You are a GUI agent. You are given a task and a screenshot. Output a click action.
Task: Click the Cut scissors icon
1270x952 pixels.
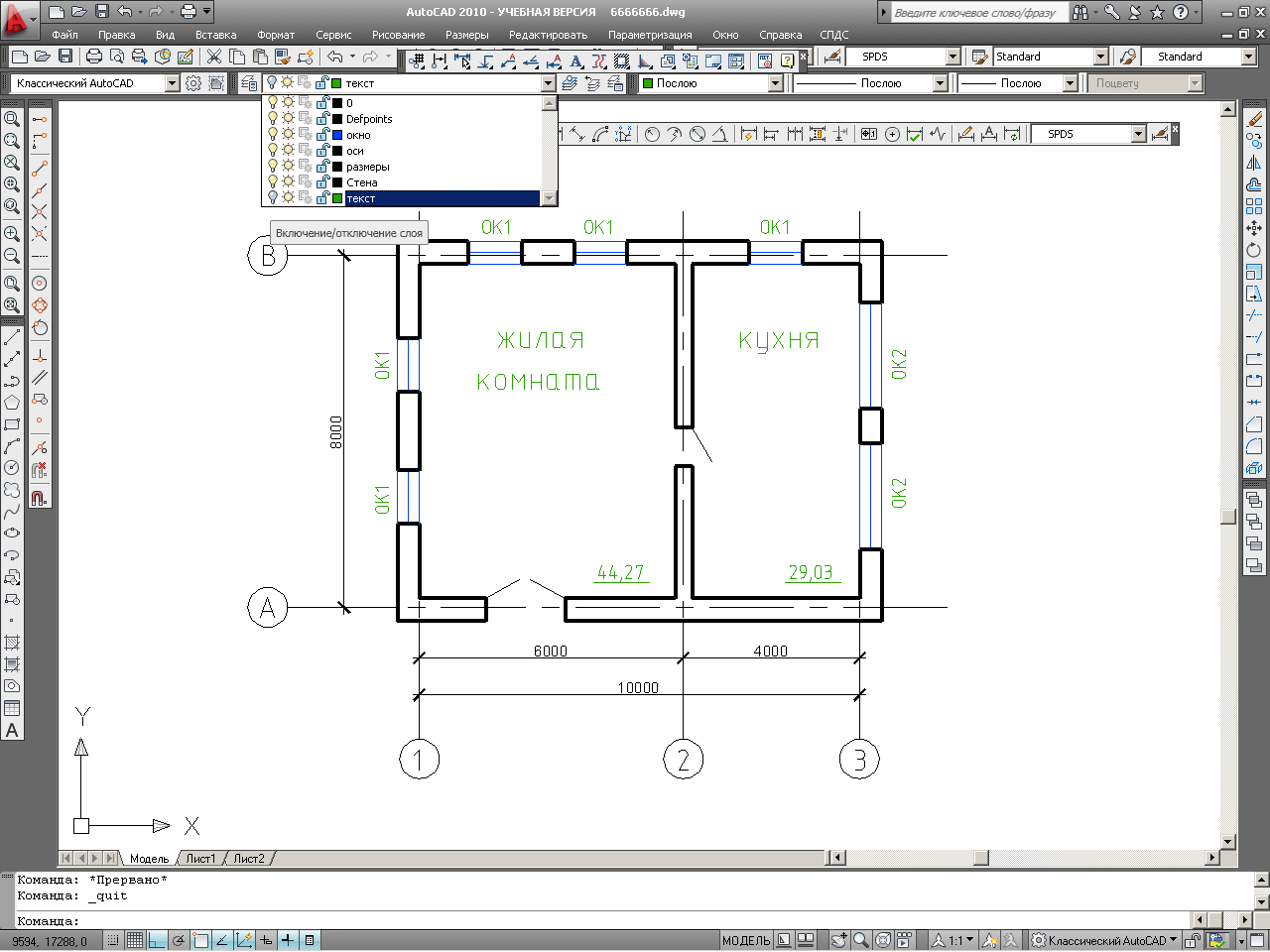214,57
